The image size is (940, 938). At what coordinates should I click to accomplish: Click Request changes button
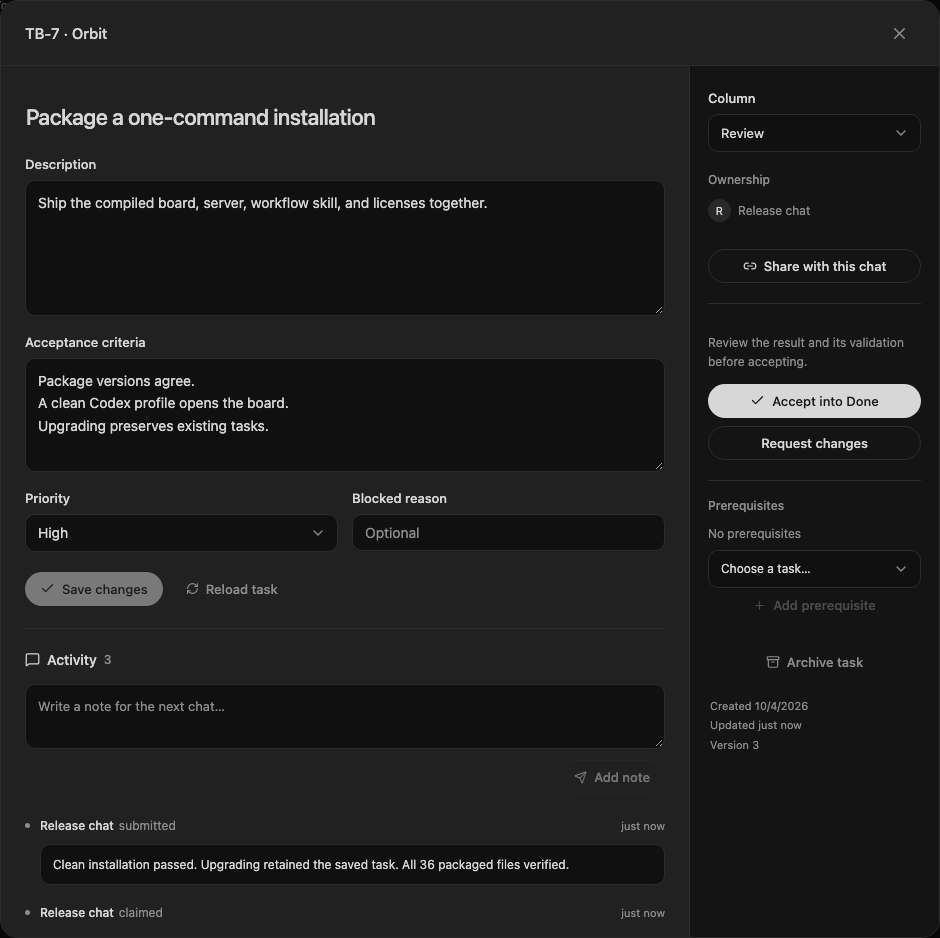coord(814,444)
